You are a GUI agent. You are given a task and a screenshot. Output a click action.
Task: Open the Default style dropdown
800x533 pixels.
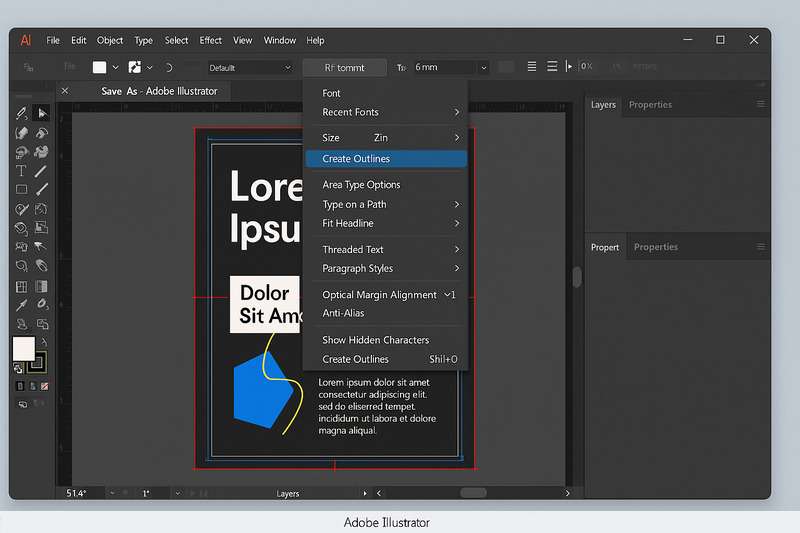tap(249, 68)
